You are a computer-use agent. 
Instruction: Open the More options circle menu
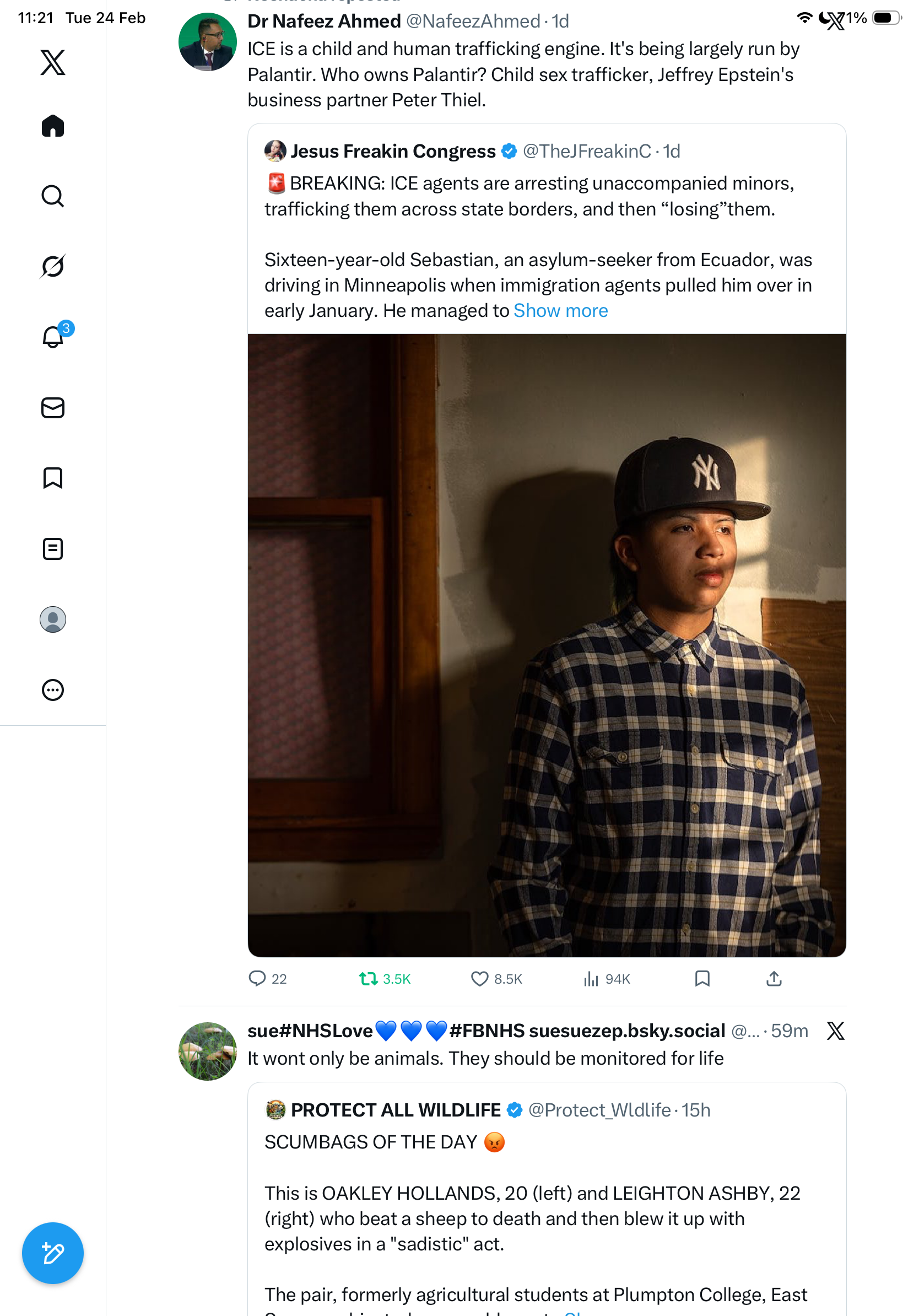coord(53,690)
